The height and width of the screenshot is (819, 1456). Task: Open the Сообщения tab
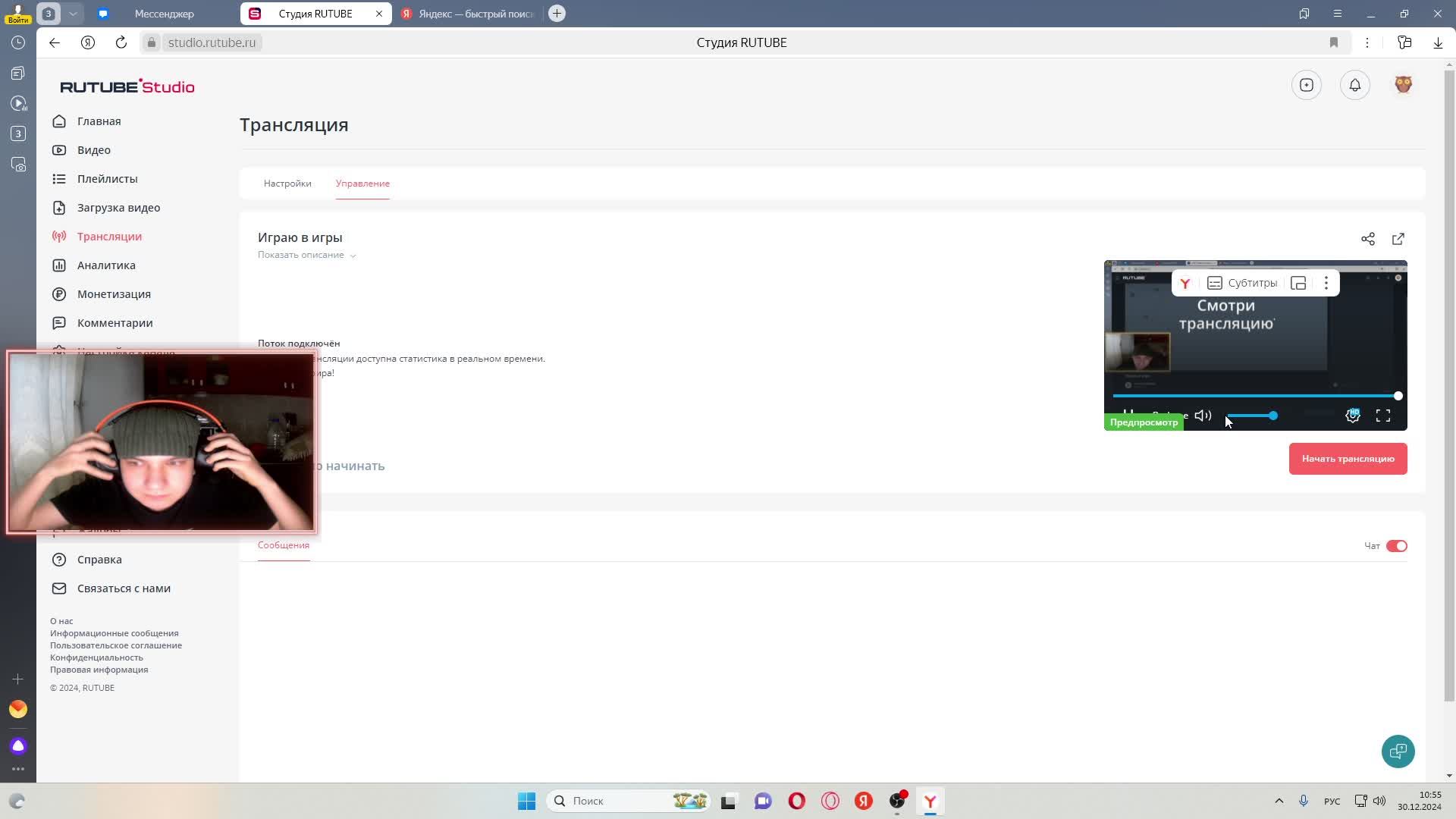pos(284,545)
